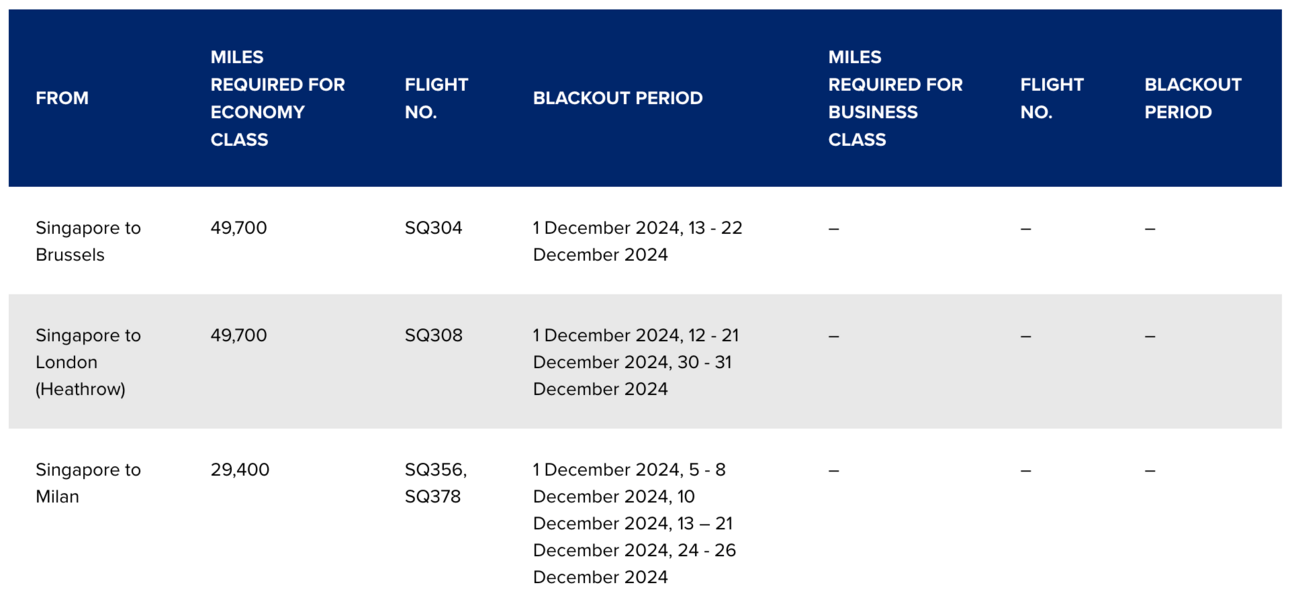Image resolution: width=1292 pixels, height=610 pixels.
Task: Click the wide Blackout Period column header
Action: click(x=618, y=98)
